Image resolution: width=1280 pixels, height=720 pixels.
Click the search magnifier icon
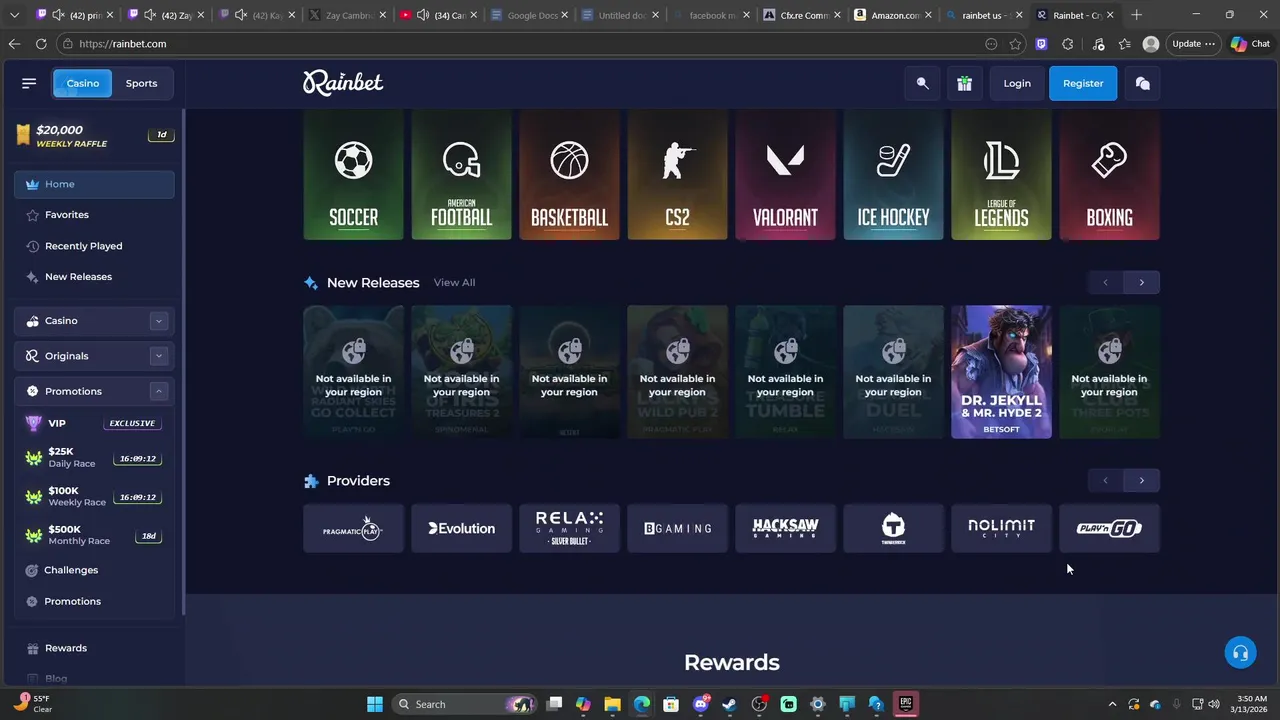point(923,83)
